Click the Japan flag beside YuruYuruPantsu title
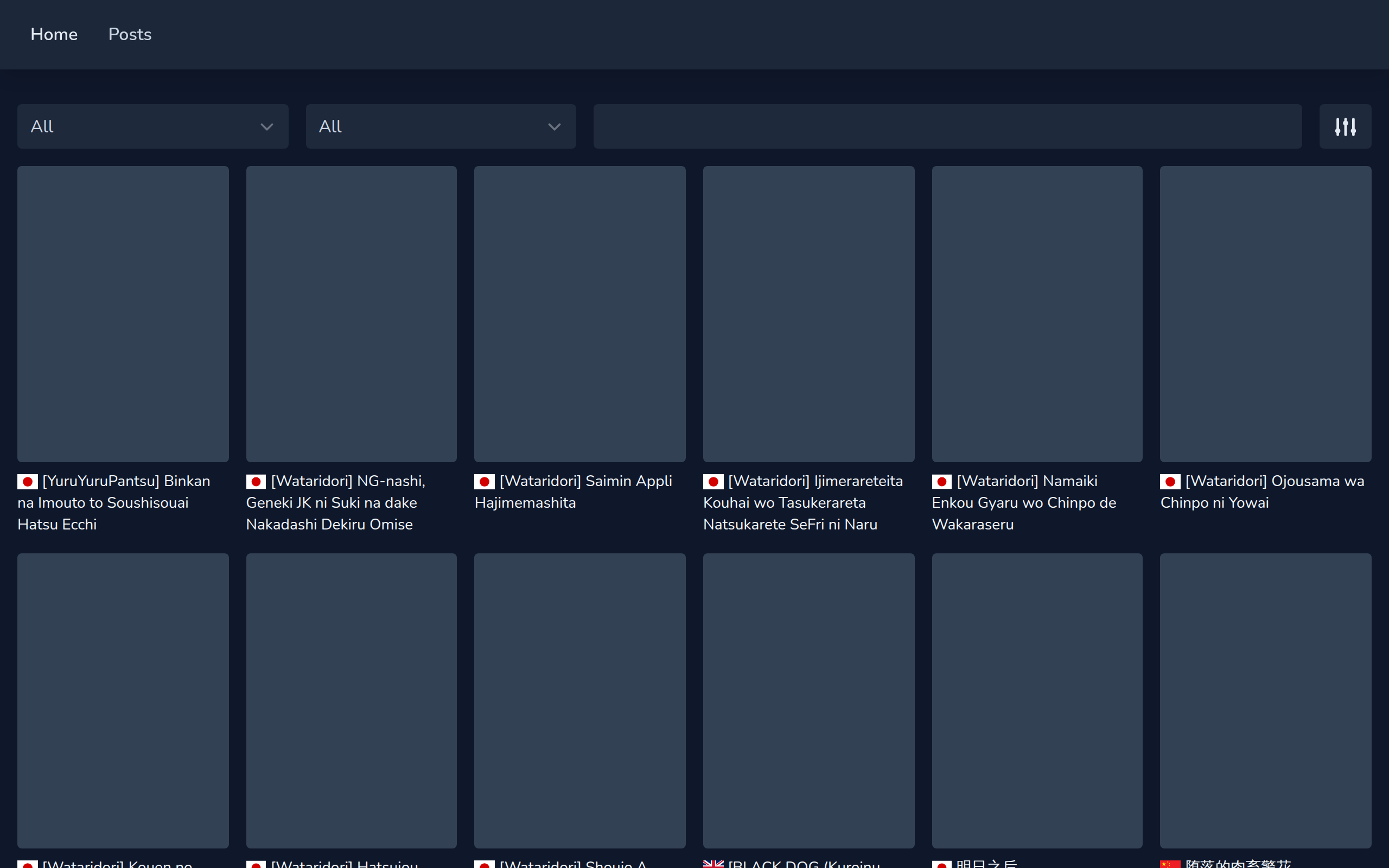Viewport: 1389px width, 868px height. pyautogui.click(x=28, y=481)
